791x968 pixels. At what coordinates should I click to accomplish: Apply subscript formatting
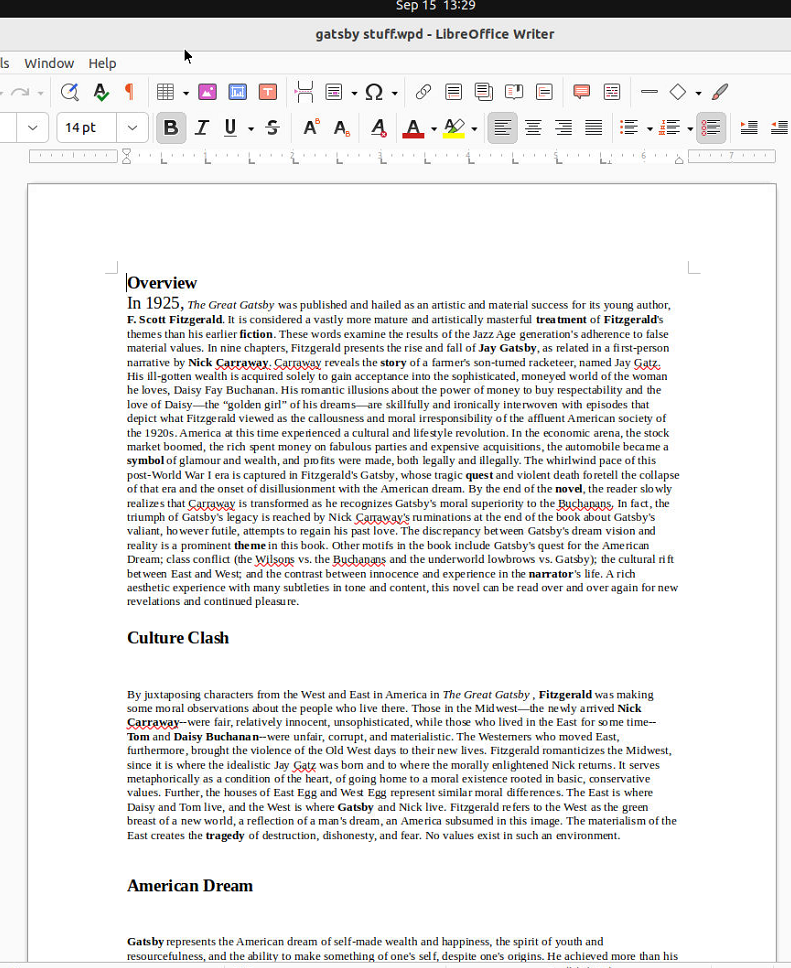(x=341, y=128)
